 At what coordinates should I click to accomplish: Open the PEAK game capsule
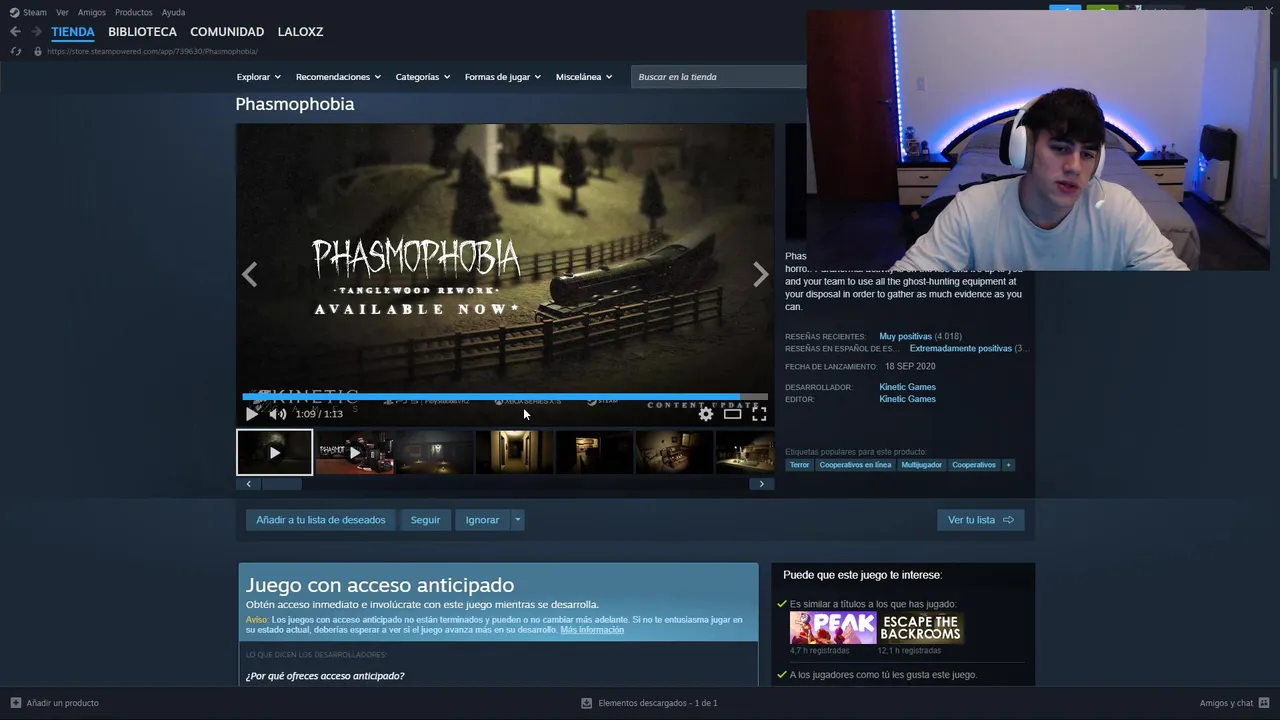[x=833, y=628]
